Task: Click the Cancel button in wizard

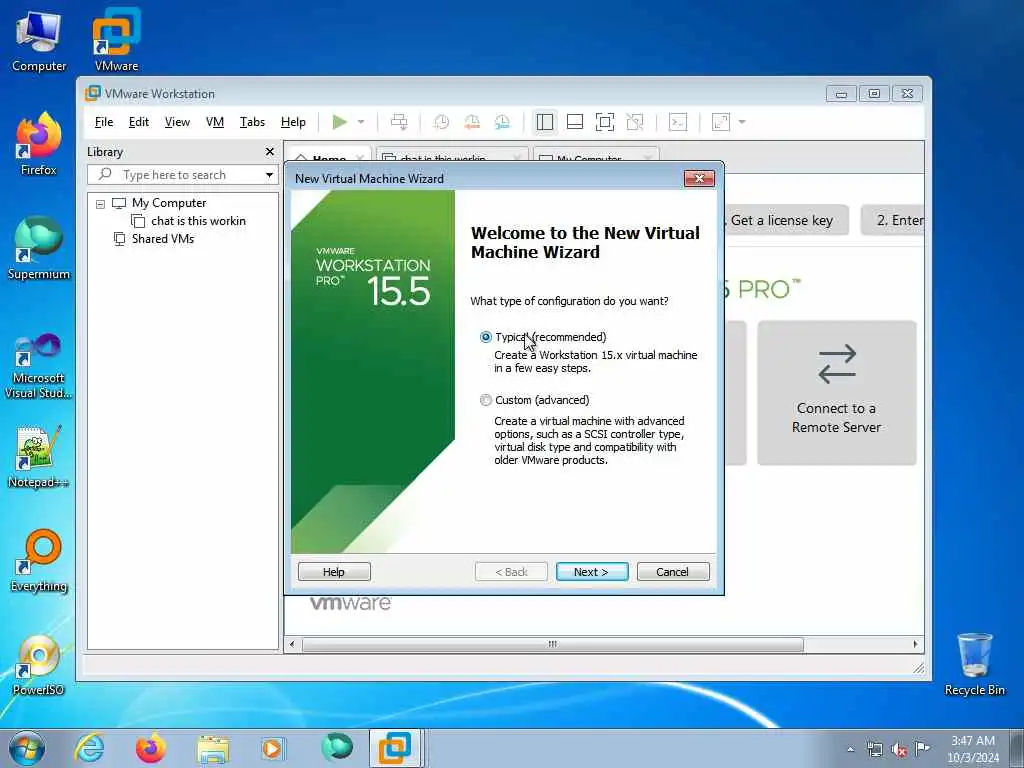Action: click(x=673, y=571)
